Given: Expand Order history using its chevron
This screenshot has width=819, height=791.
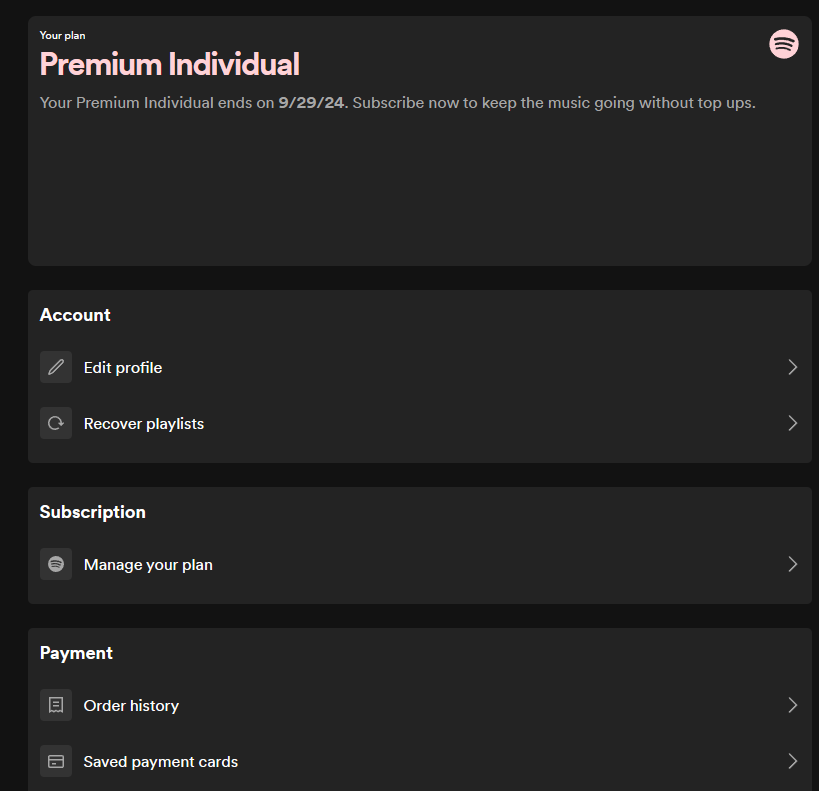Looking at the screenshot, I should point(792,705).
